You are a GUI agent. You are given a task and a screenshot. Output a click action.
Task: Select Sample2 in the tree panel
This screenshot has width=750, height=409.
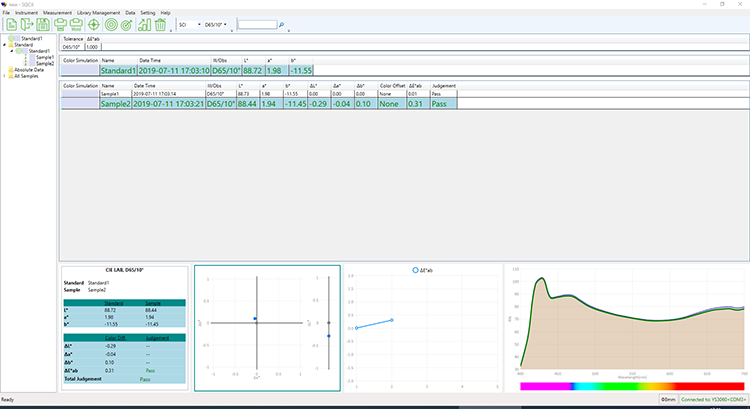pos(44,63)
